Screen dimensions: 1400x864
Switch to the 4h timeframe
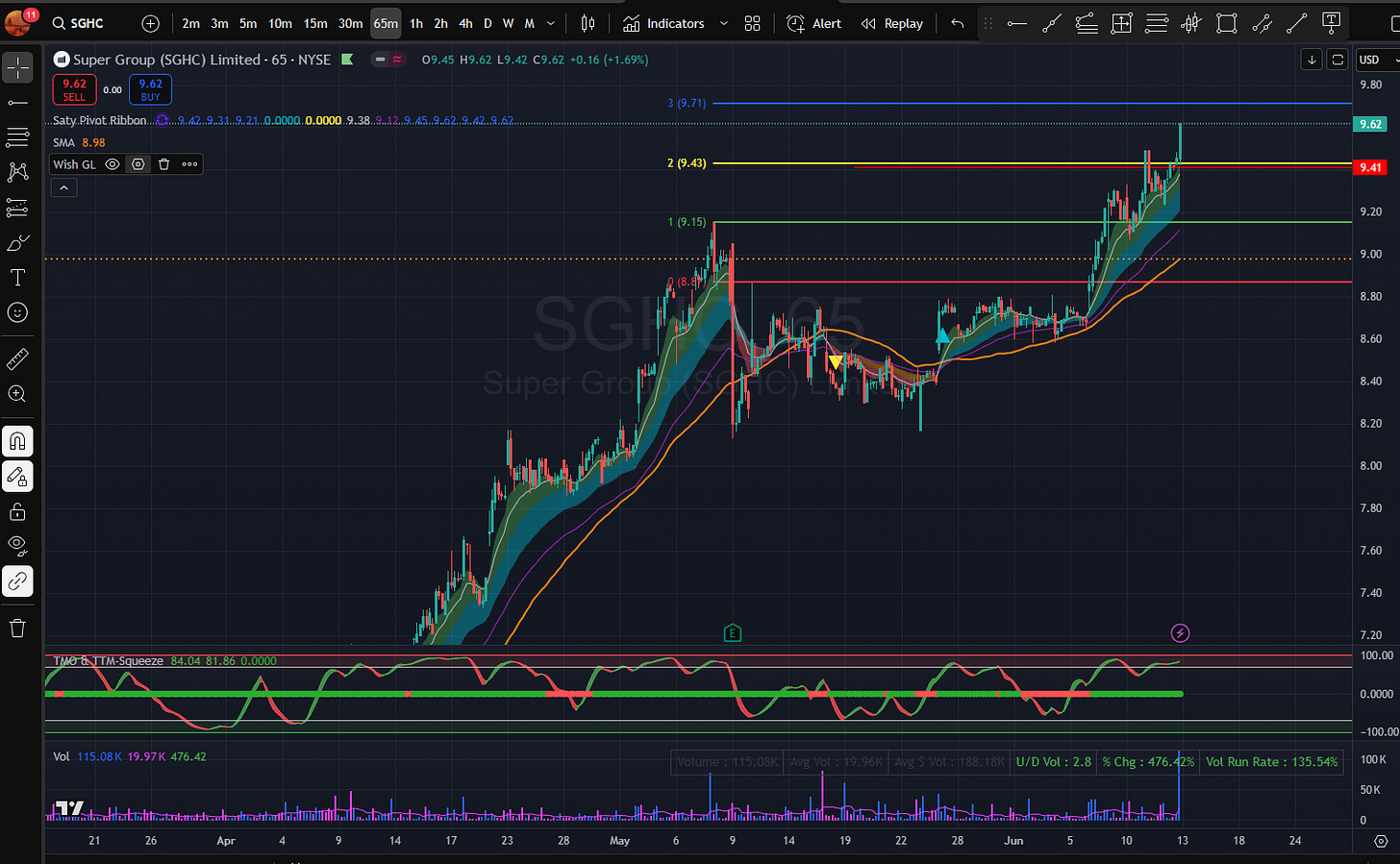point(465,23)
